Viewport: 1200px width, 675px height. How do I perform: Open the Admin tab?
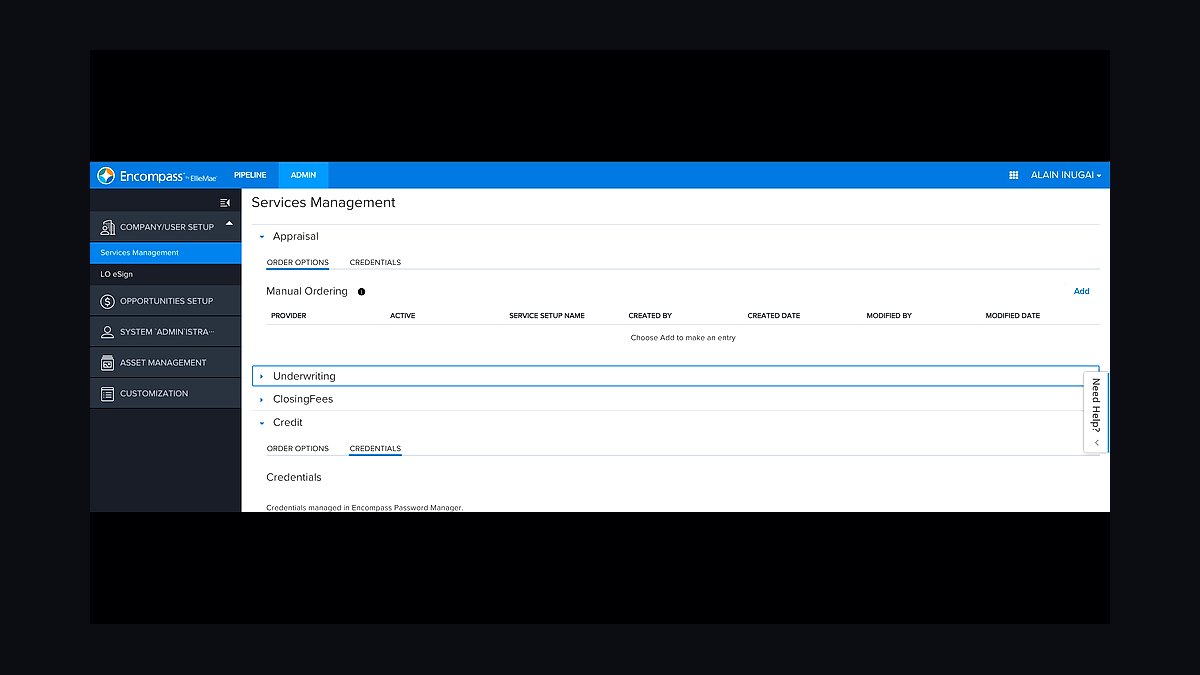pyautogui.click(x=303, y=175)
